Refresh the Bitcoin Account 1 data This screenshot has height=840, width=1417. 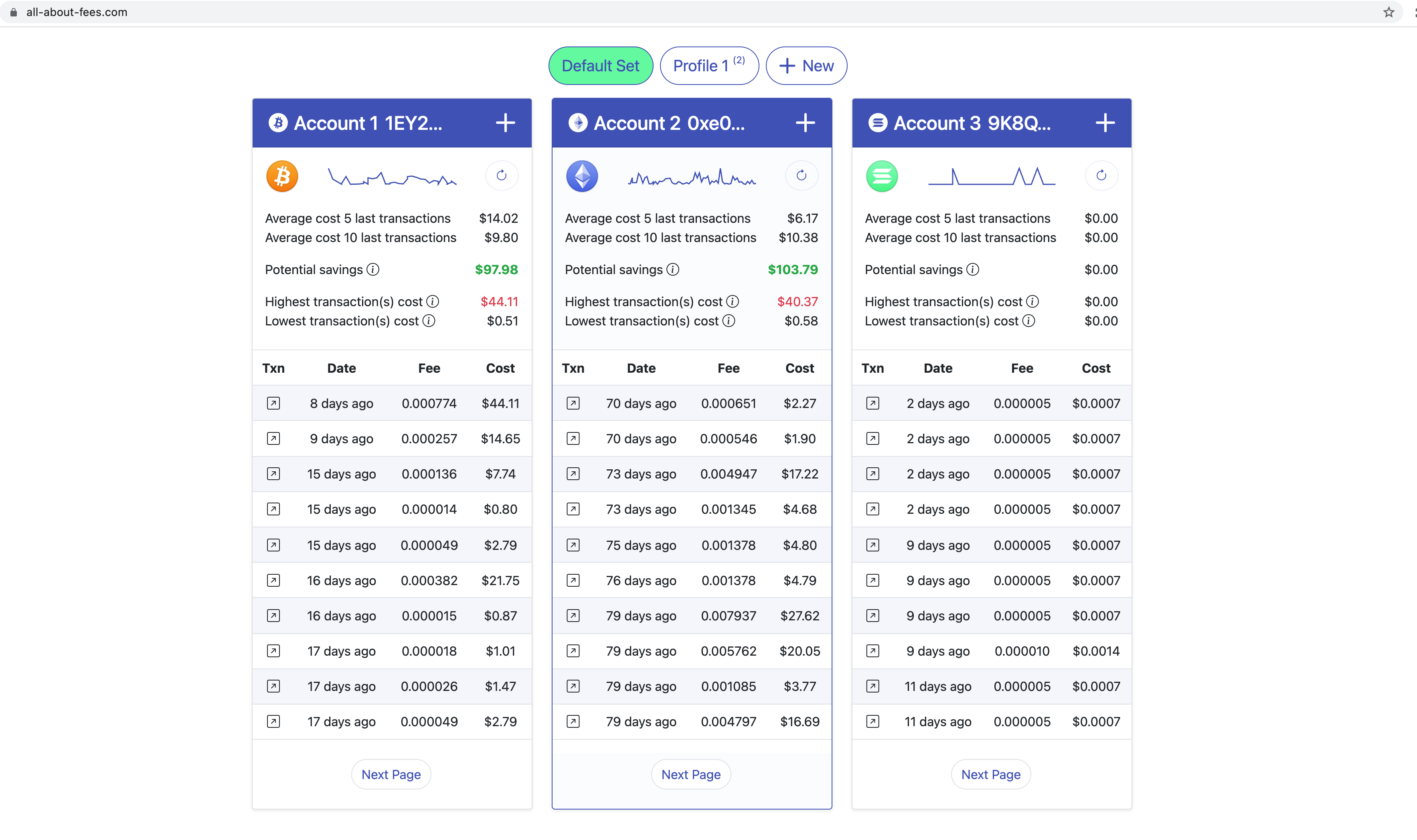(x=501, y=176)
